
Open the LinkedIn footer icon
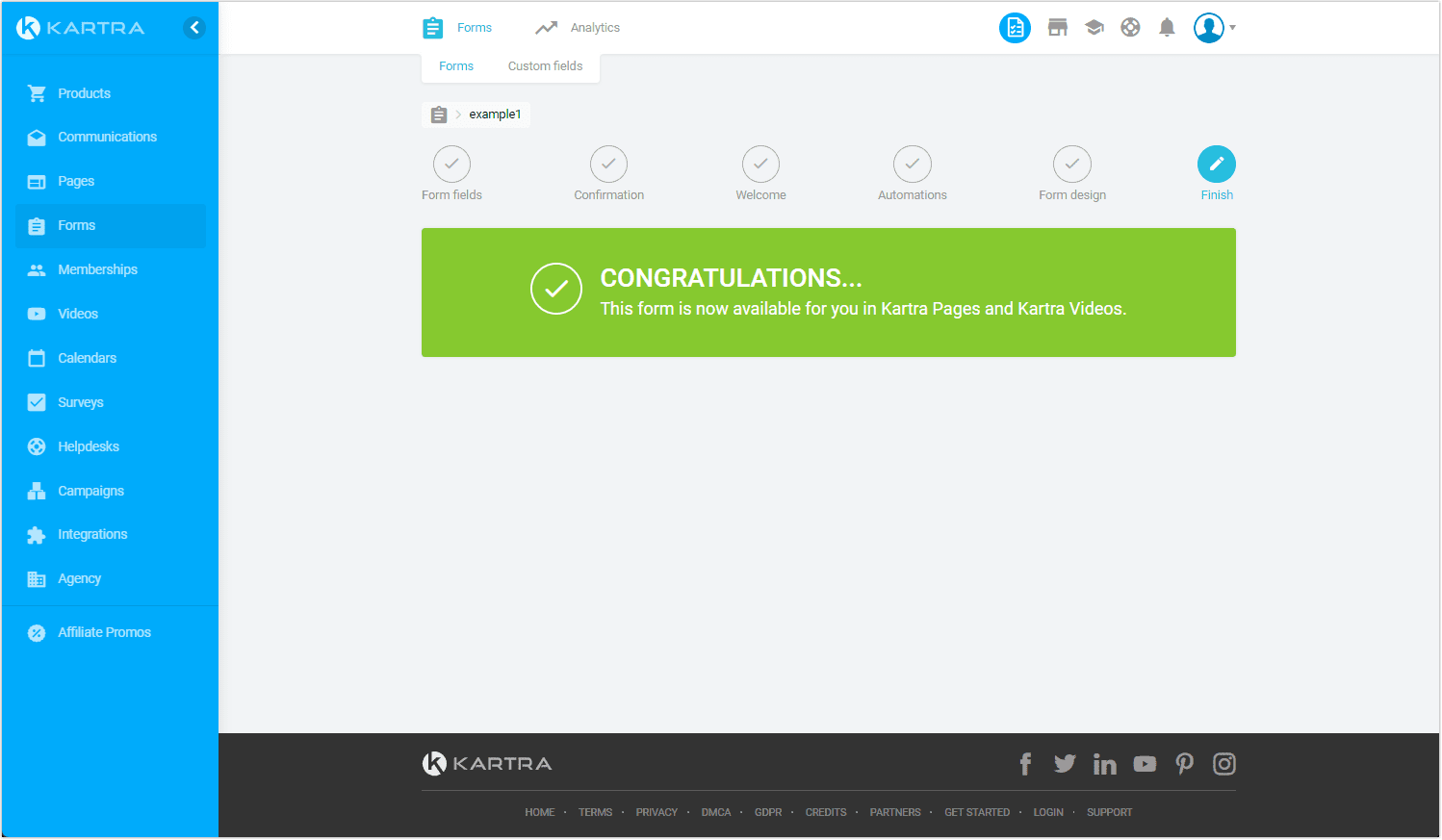click(1105, 764)
